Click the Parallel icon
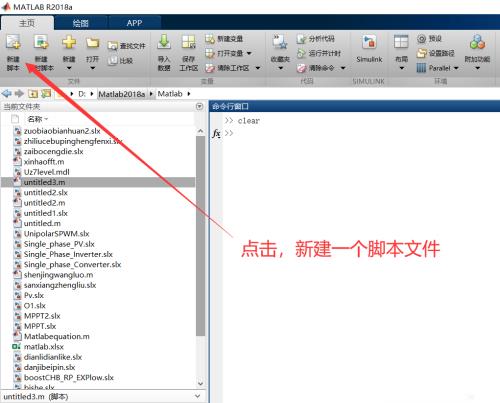500x403 pixels. 421,68
